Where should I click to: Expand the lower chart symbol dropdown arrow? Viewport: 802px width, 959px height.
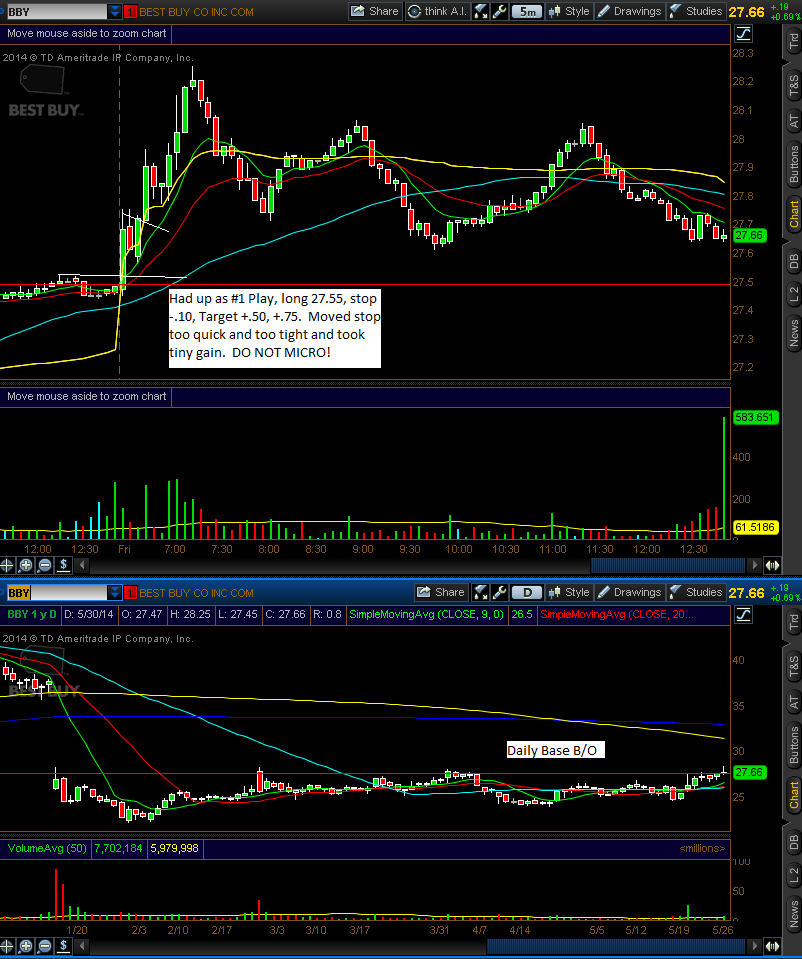pyautogui.click(x=114, y=593)
